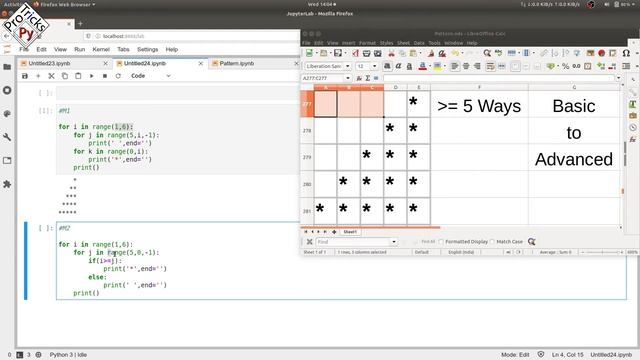Enable Formatted Display checkbox

pos(441,242)
